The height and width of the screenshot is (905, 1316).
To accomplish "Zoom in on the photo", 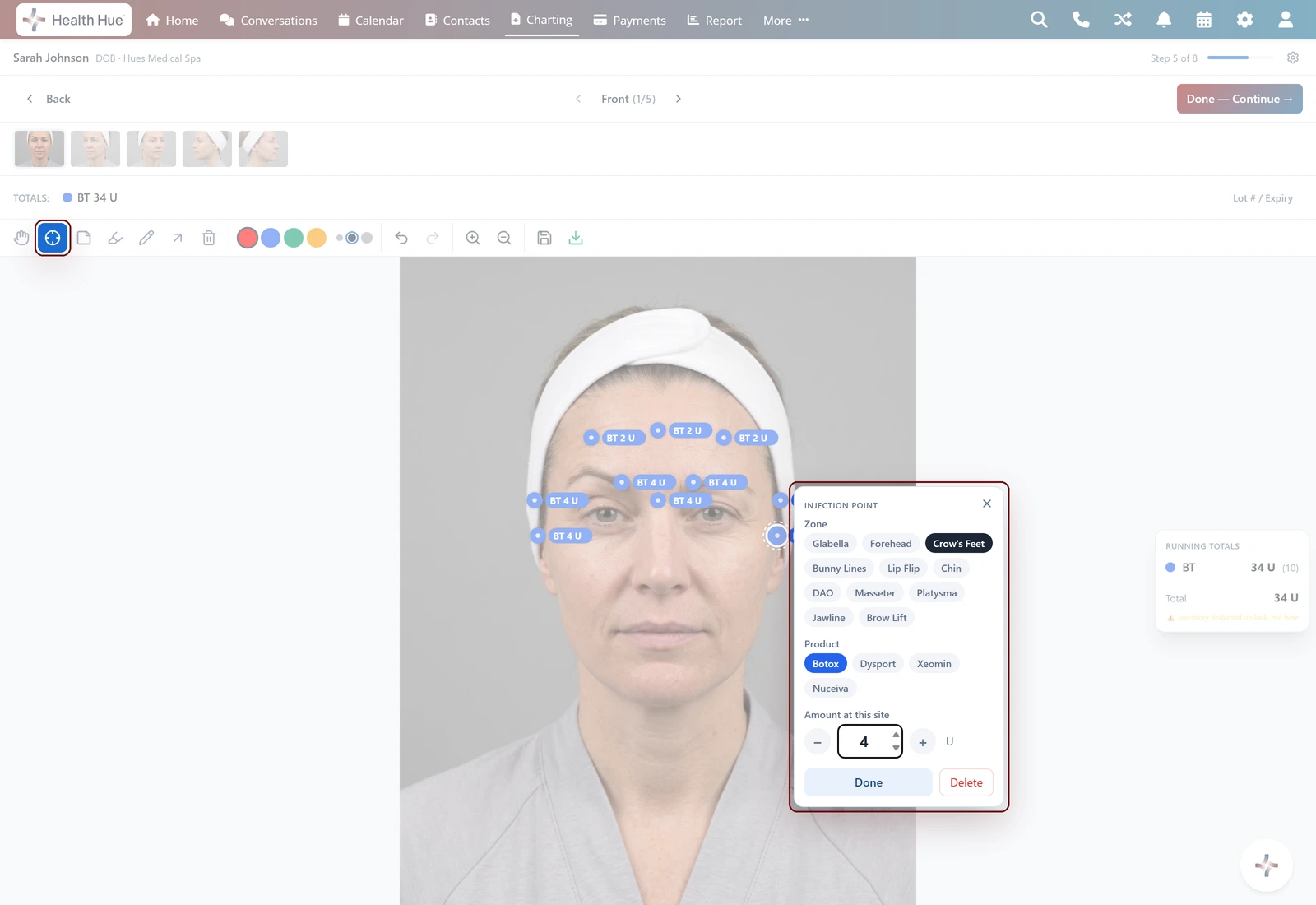I will coord(473,238).
